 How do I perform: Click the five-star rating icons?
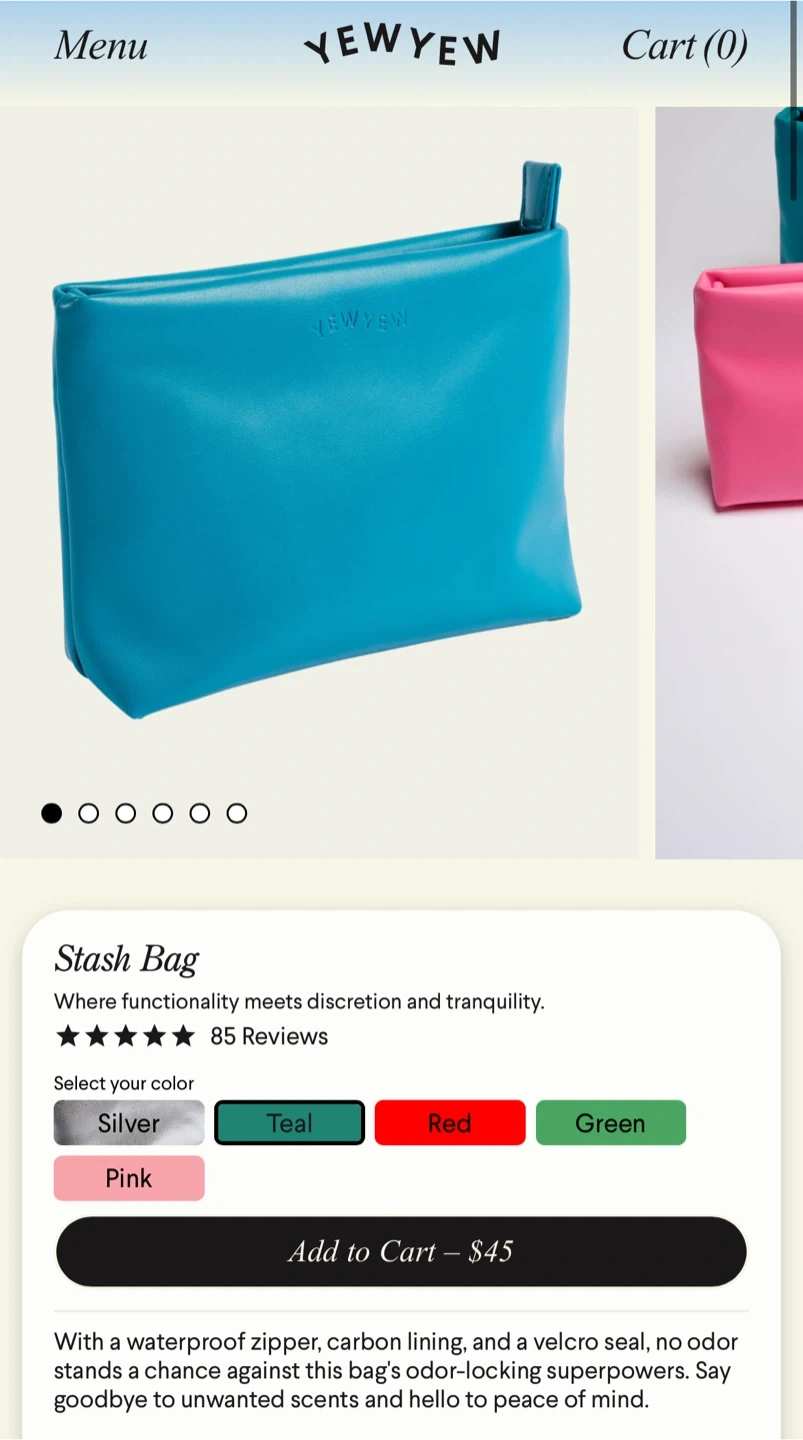tap(125, 1036)
